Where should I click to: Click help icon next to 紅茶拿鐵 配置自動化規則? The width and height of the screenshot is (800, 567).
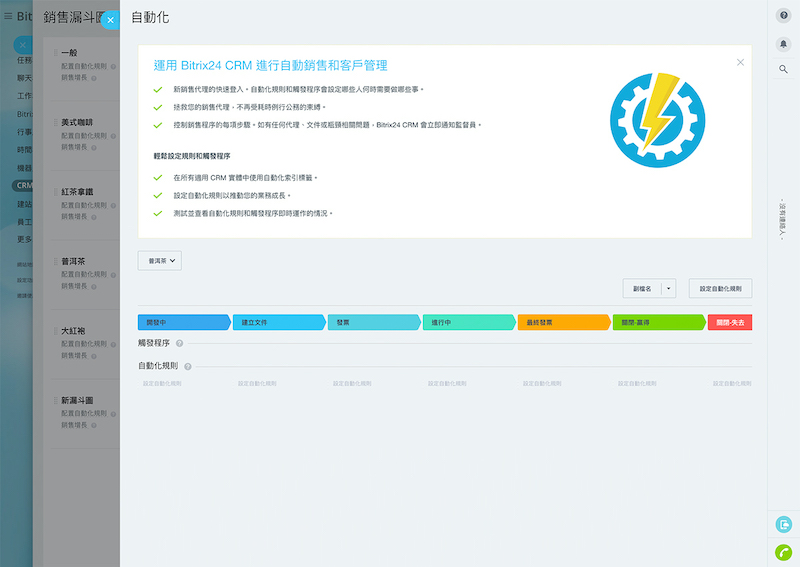pyautogui.click(x=113, y=206)
